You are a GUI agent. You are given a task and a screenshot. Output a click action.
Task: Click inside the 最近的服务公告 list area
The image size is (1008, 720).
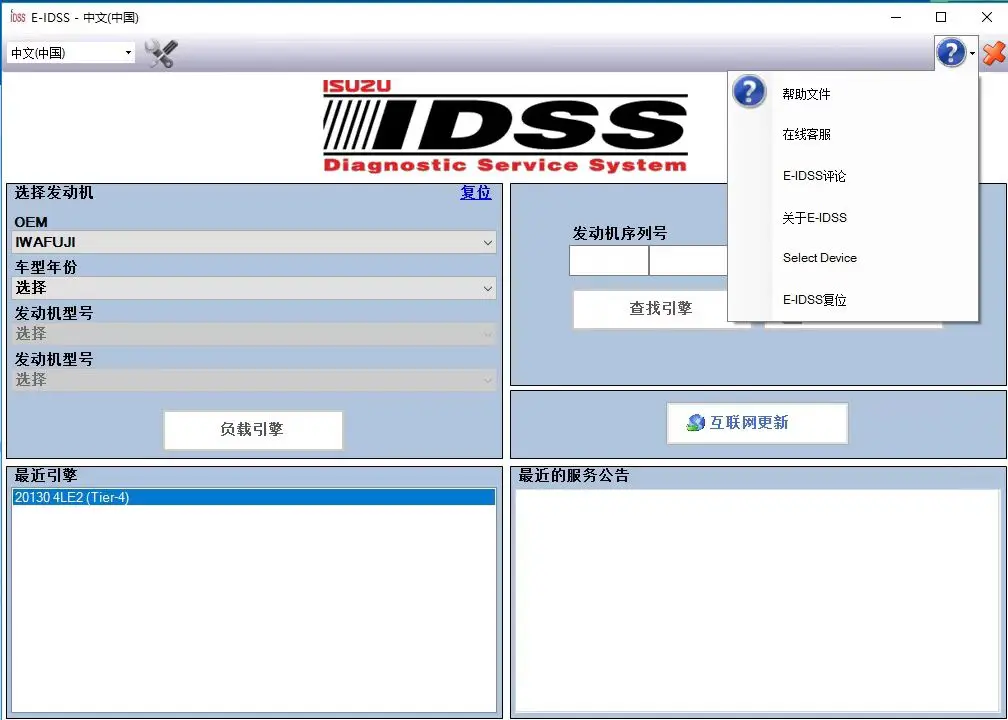click(x=758, y=601)
